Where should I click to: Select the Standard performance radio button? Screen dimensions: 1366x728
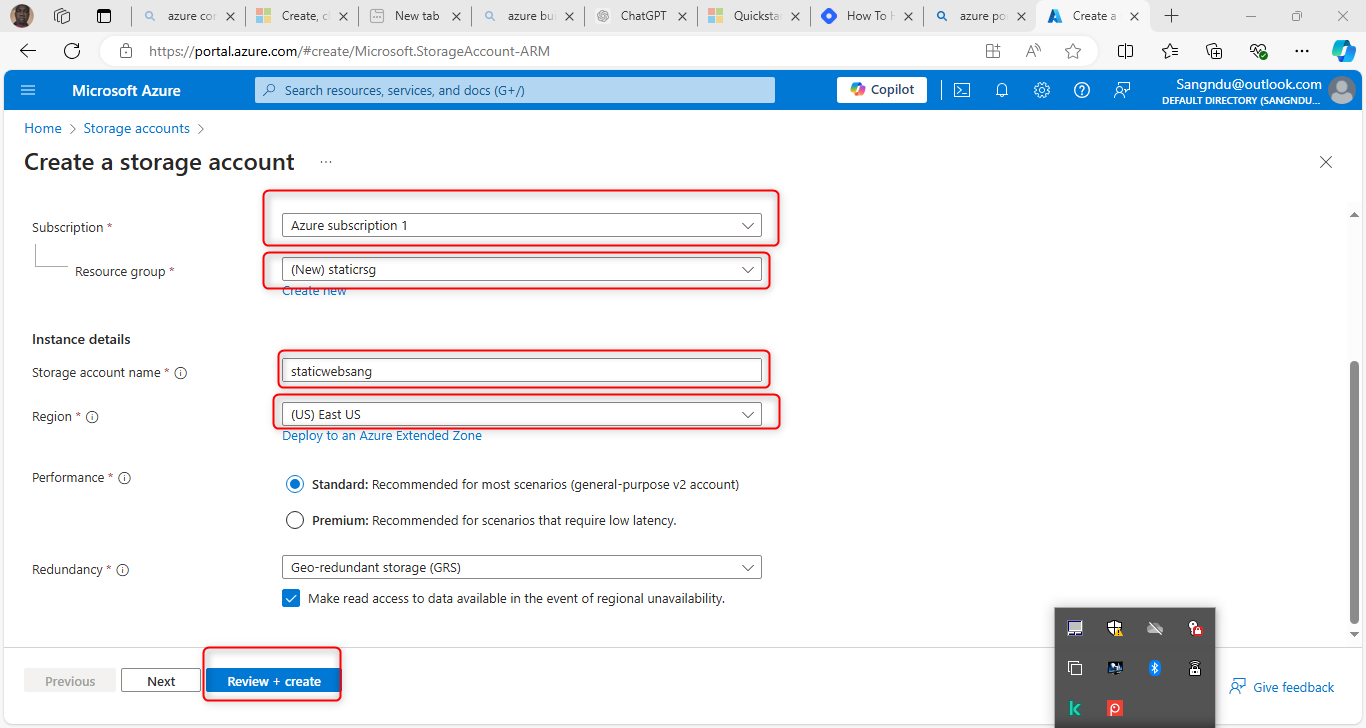[x=295, y=485]
